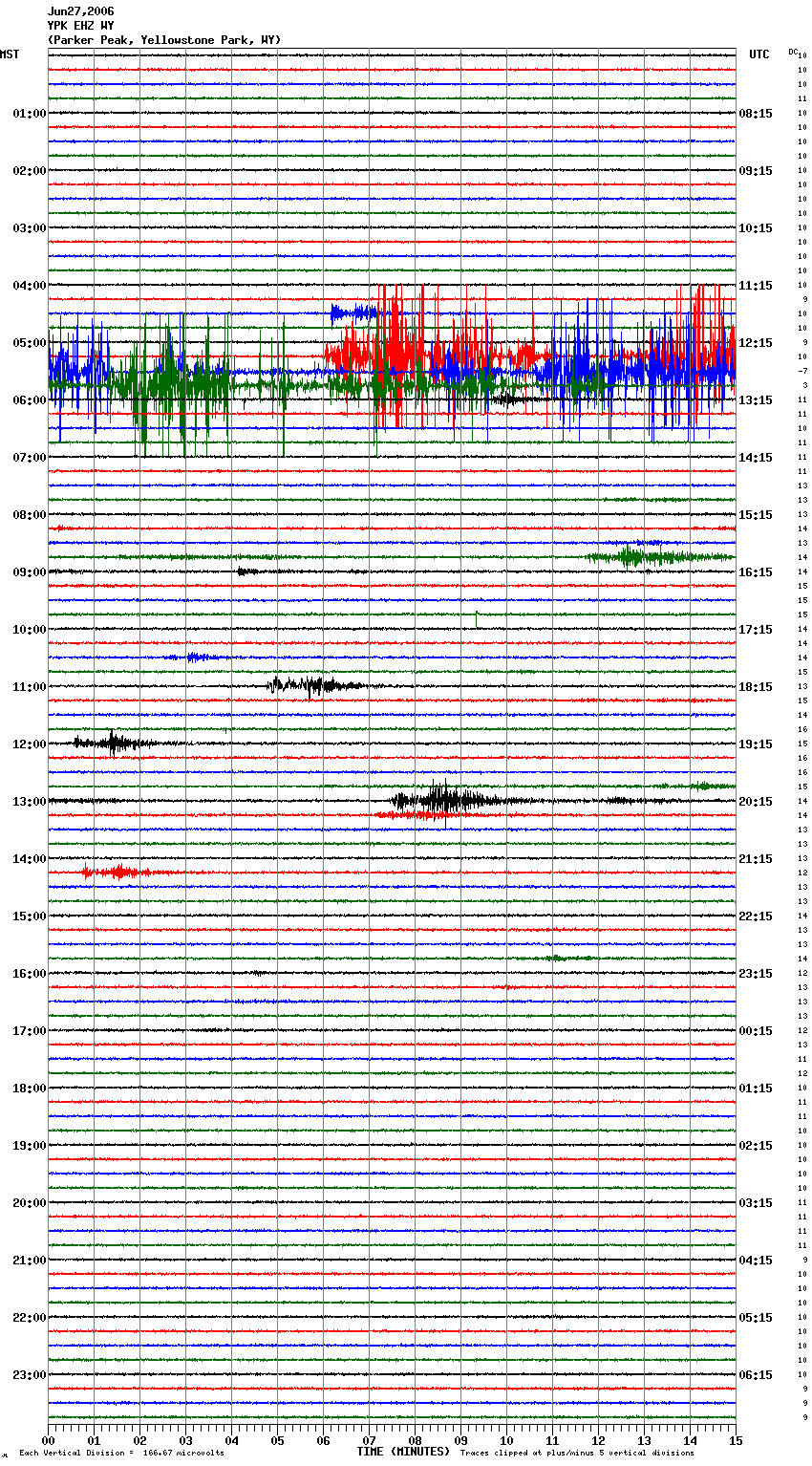
Task: Select the 01:00 MST hour label
Action: [30, 114]
